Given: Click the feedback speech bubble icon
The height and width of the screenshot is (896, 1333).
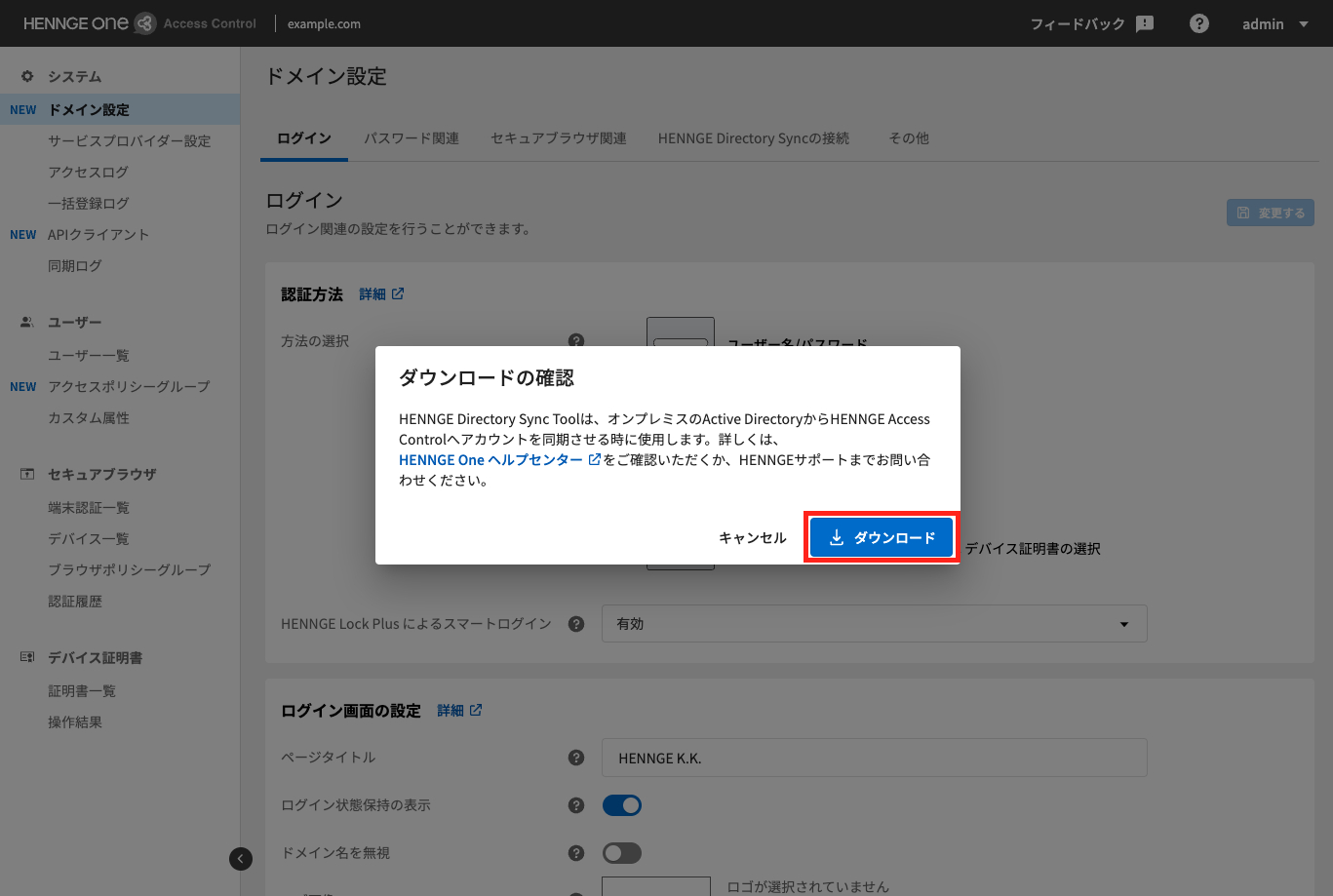Looking at the screenshot, I should [1145, 24].
